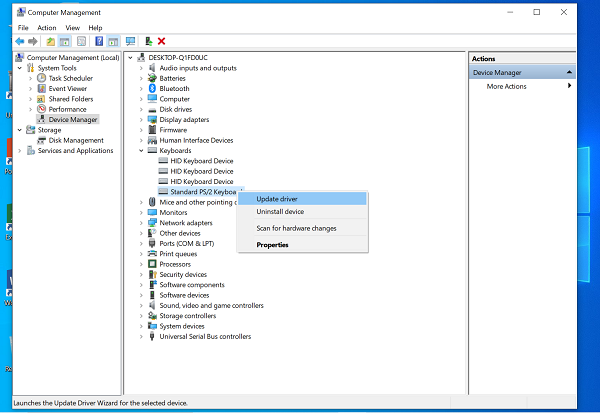Select Event Viewer in System Tools
The width and height of the screenshot is (600, 413).
point(68,88)
